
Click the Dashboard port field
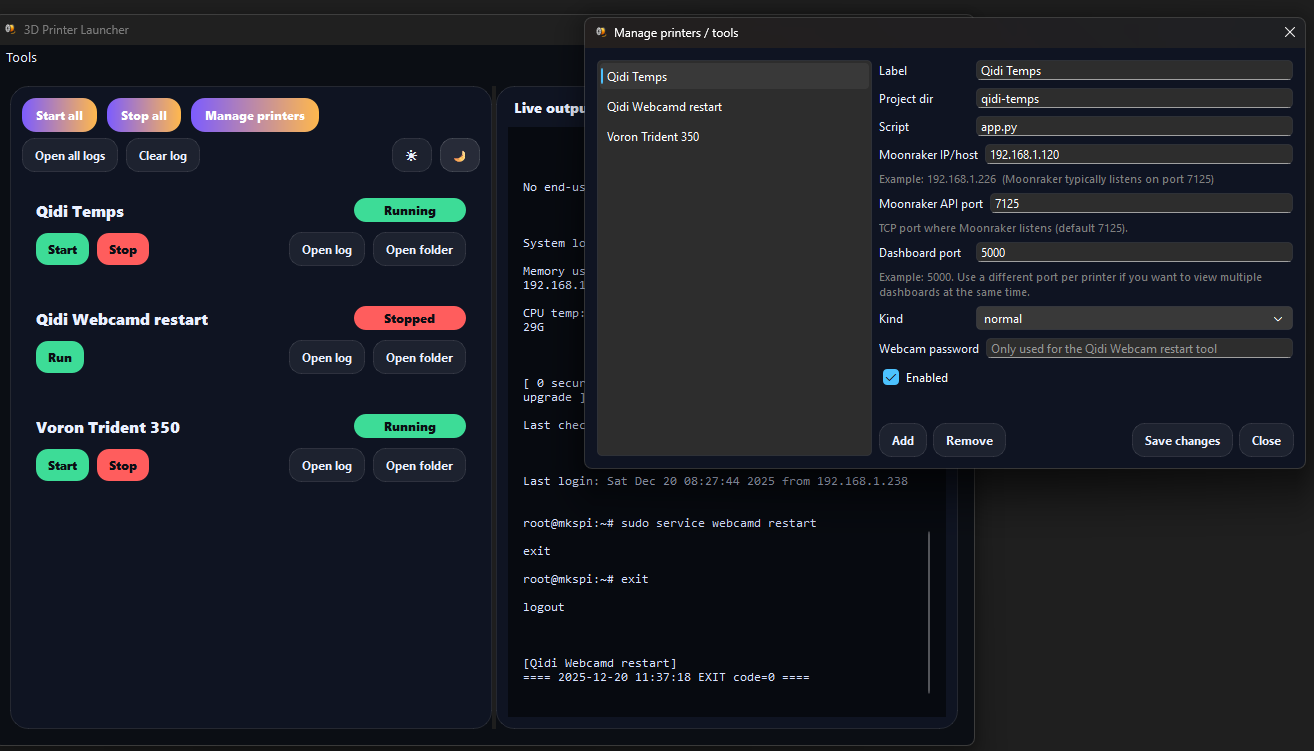(1134, 252)
